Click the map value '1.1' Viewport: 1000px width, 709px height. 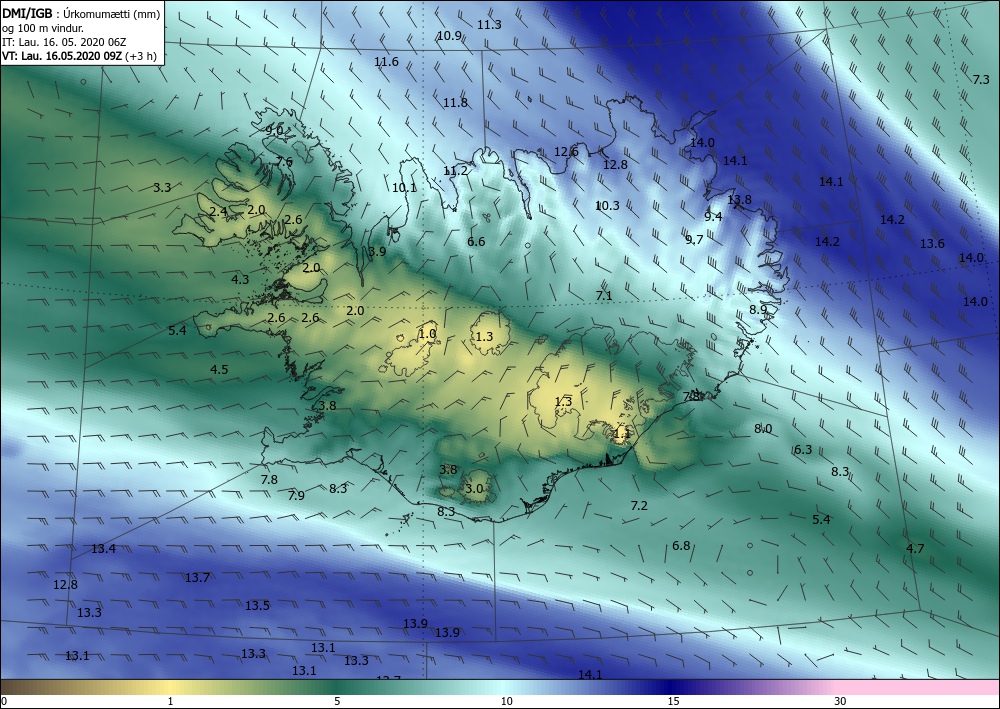click(622, 434)
